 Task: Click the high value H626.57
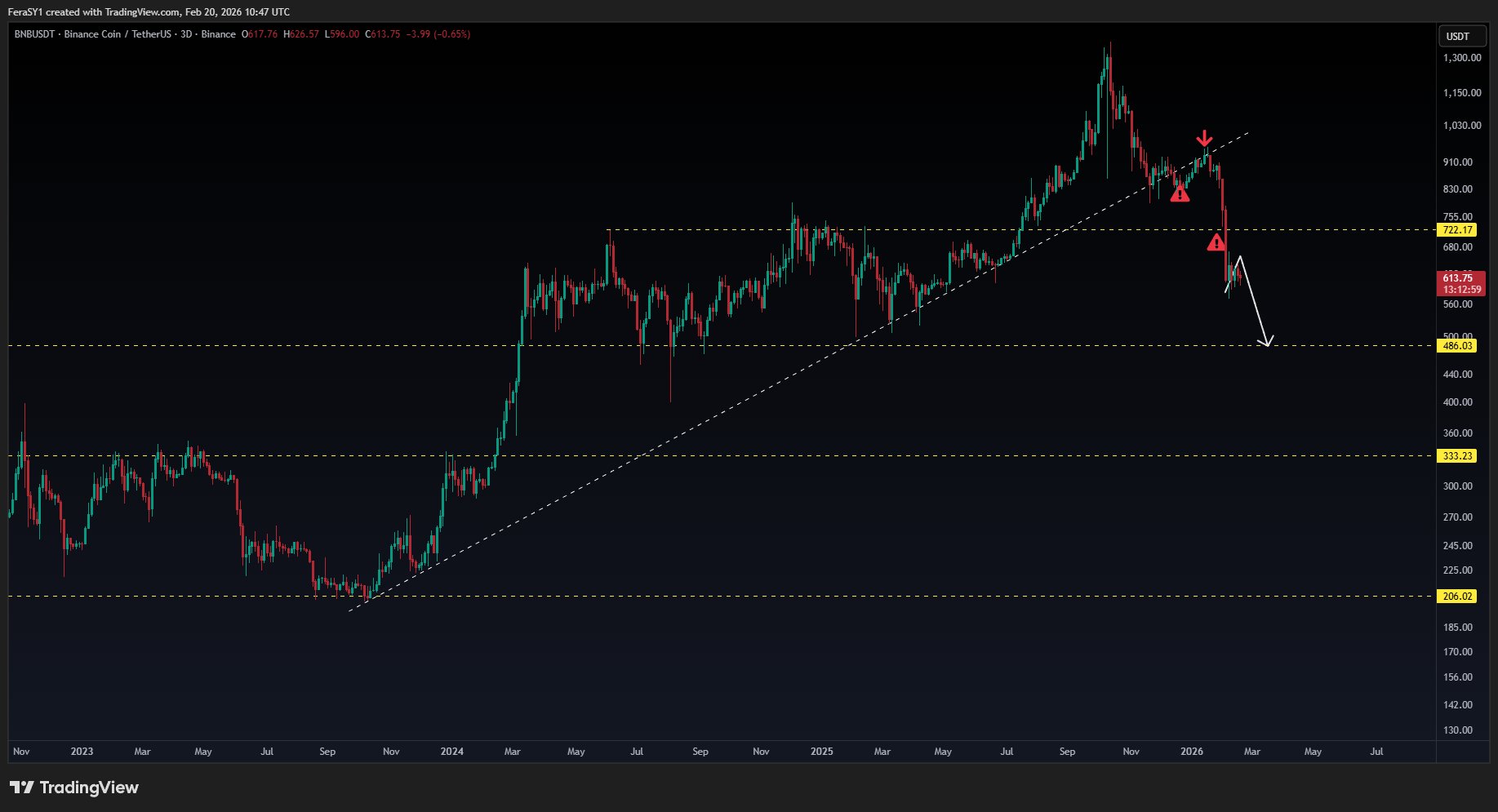pos(301,34)
